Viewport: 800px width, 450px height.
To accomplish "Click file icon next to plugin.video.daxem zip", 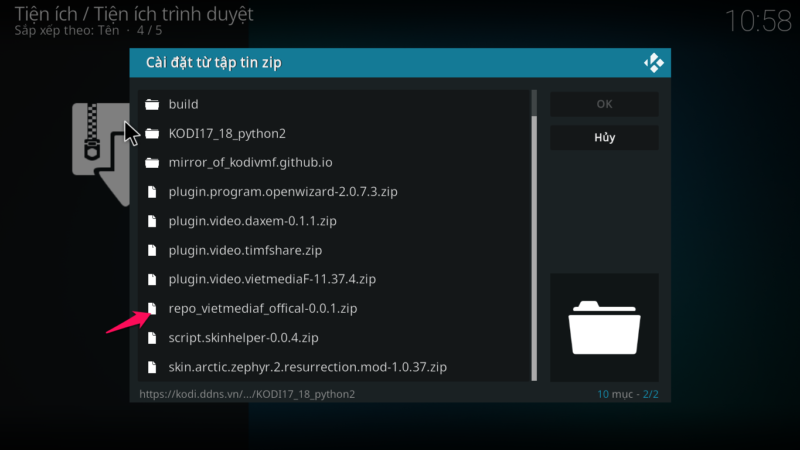I will tap(152, 221).
